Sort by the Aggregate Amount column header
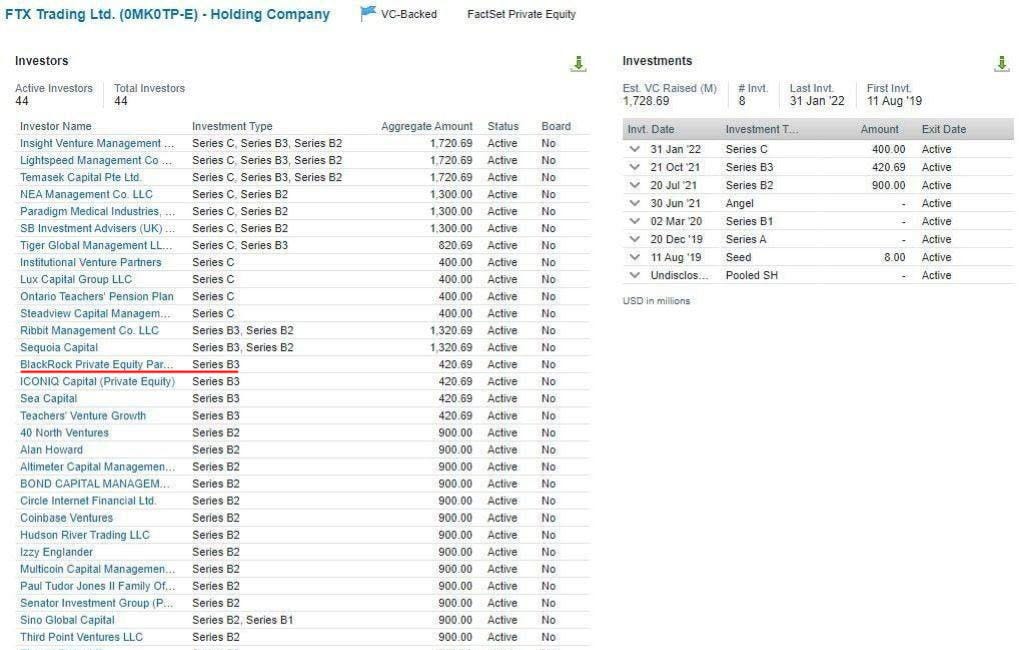 click(x=426, y=126)
